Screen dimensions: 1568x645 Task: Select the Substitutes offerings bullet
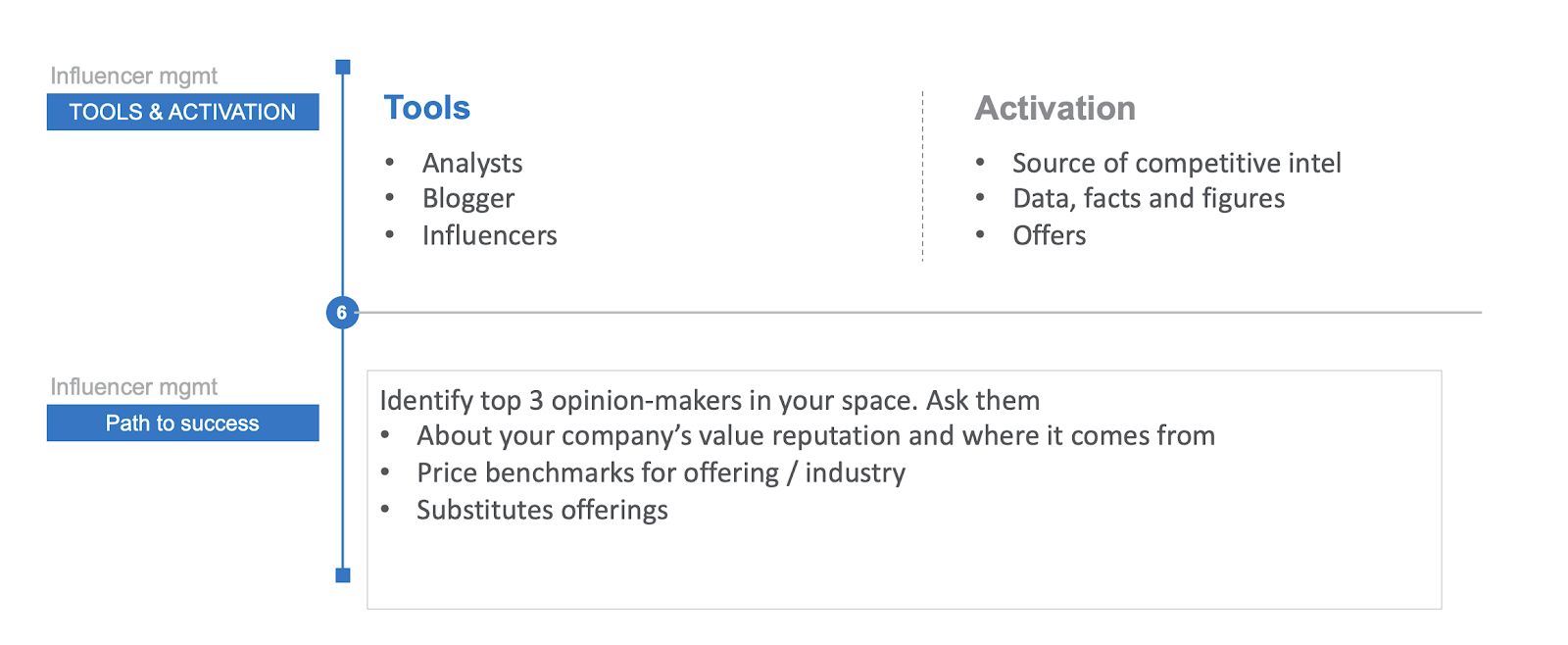542,510
